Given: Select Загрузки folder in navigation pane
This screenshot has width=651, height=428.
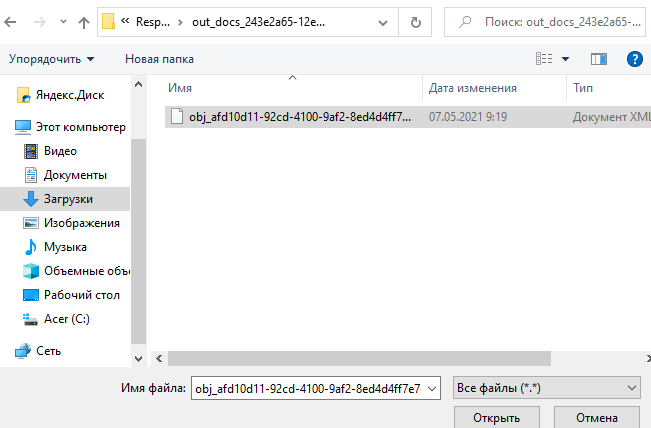Looking at the screenshot, I should pyautogui.click(x=67, y=199).
